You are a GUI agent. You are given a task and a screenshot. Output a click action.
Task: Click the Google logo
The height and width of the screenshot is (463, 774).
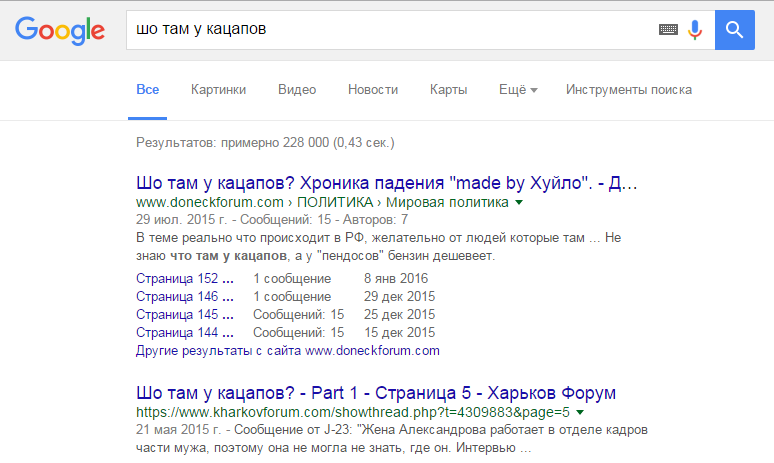coord(60,31)
